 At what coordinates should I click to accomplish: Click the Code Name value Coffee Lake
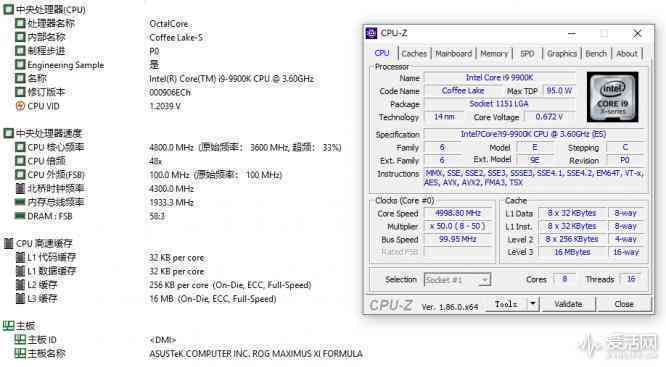coord(463,91)
